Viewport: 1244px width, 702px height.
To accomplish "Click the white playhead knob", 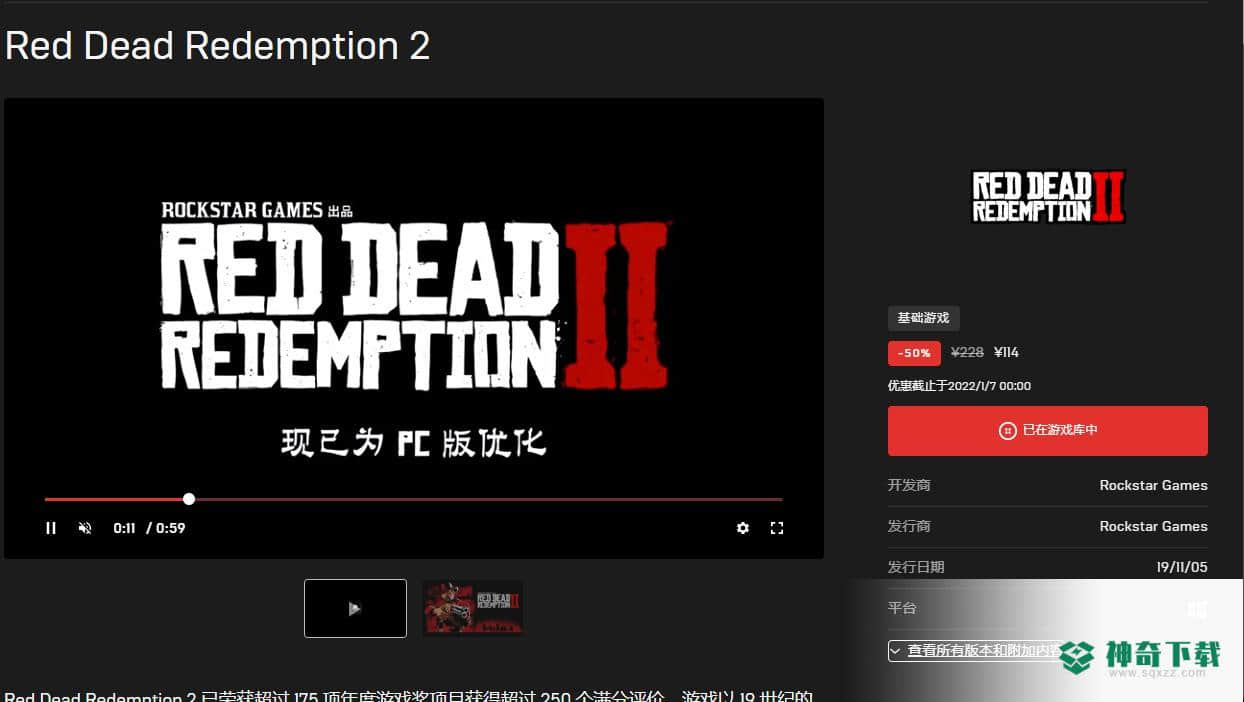I will 189,499.
